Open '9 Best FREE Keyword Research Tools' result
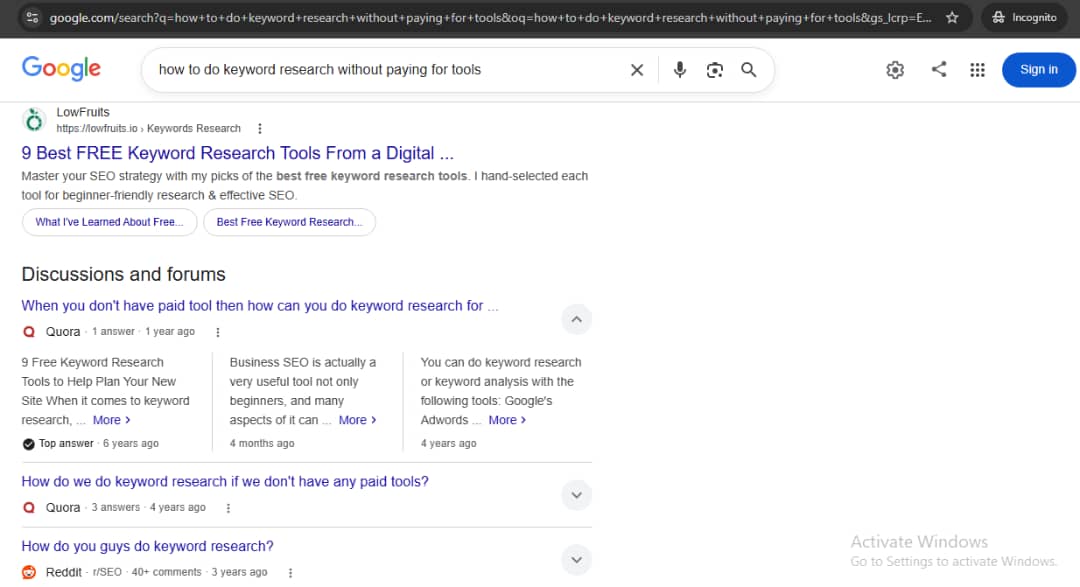Viewport: 1080px width, 587px height. [x=238, y=153]
